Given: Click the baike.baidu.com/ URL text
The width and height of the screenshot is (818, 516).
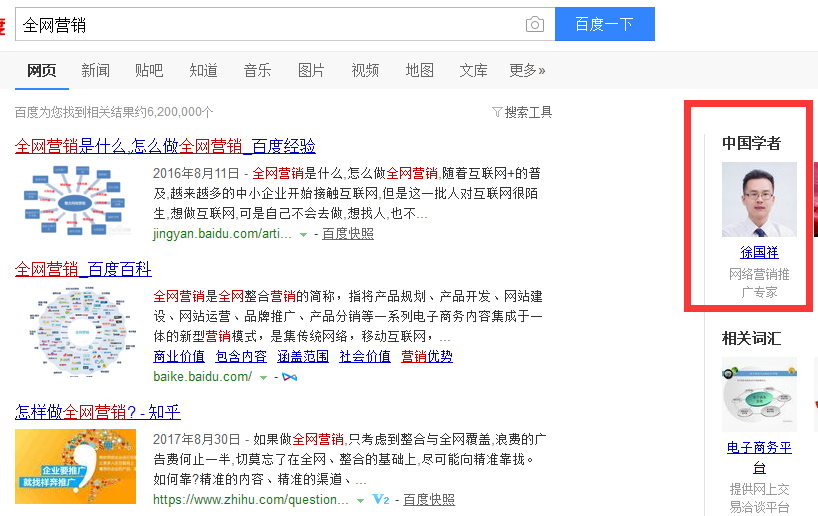Looking at the screenshot, I should click(203, 376).
